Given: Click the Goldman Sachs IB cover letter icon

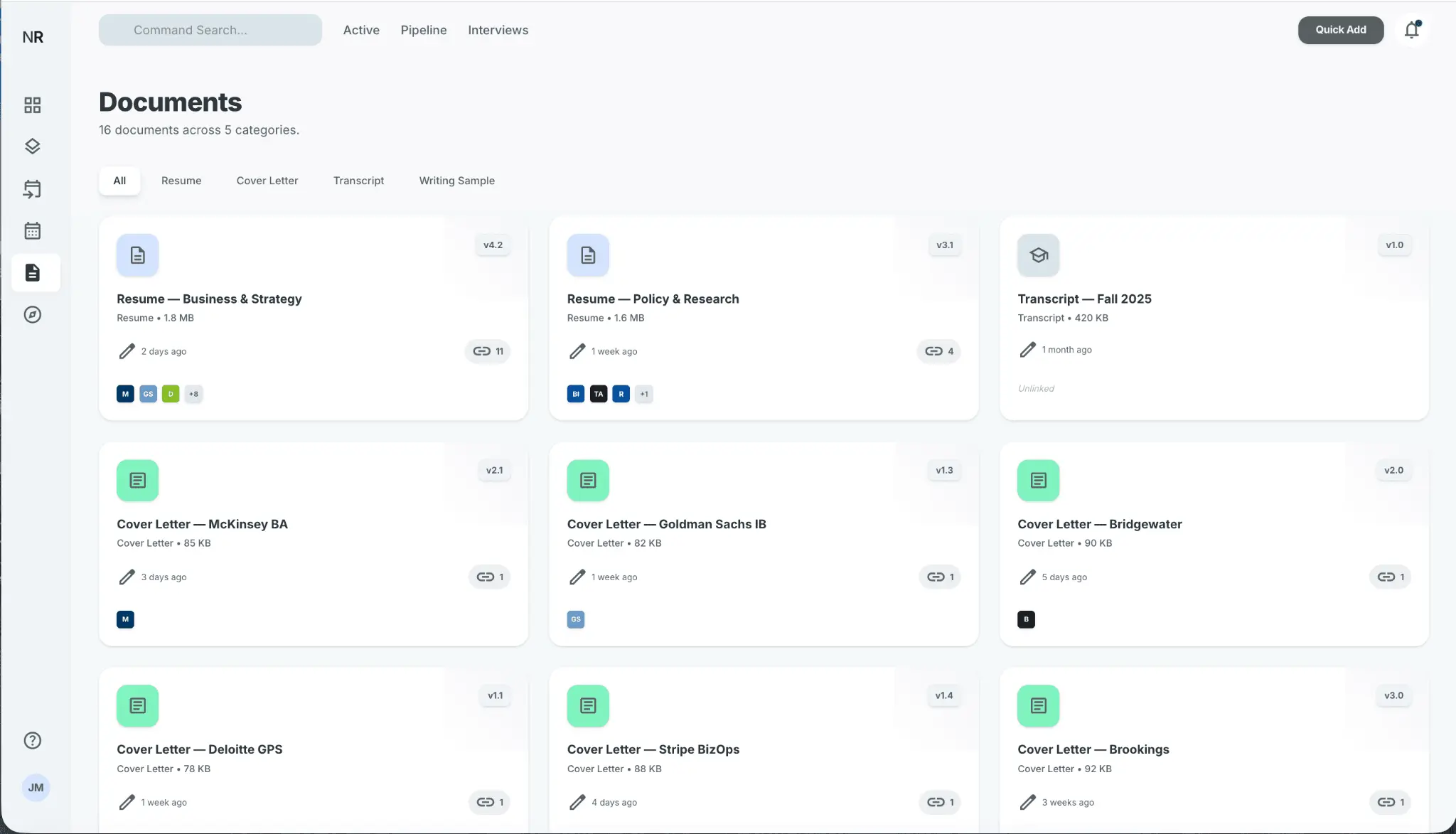Looking at the screenshot, I should tap(588, 481).
